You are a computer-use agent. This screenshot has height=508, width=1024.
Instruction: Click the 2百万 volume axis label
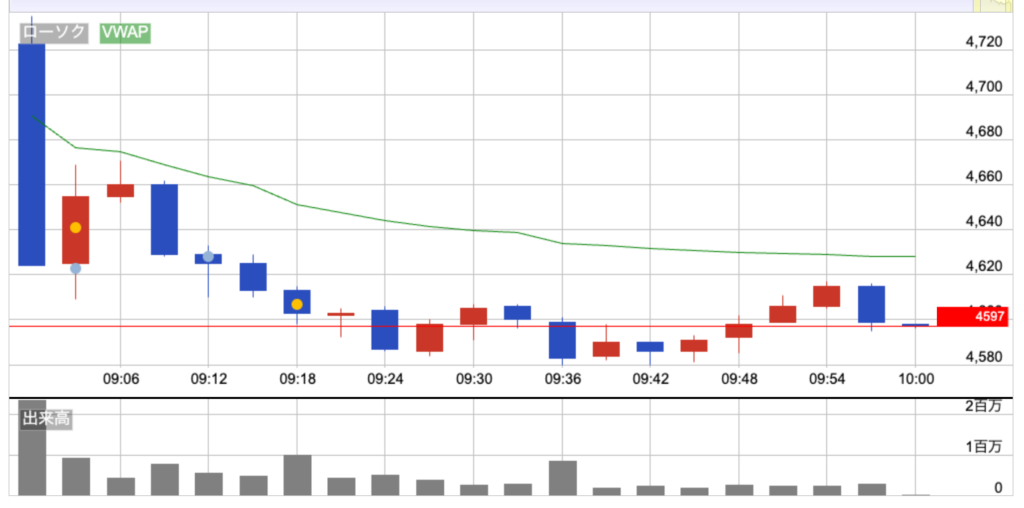click(x=983, y=405)
